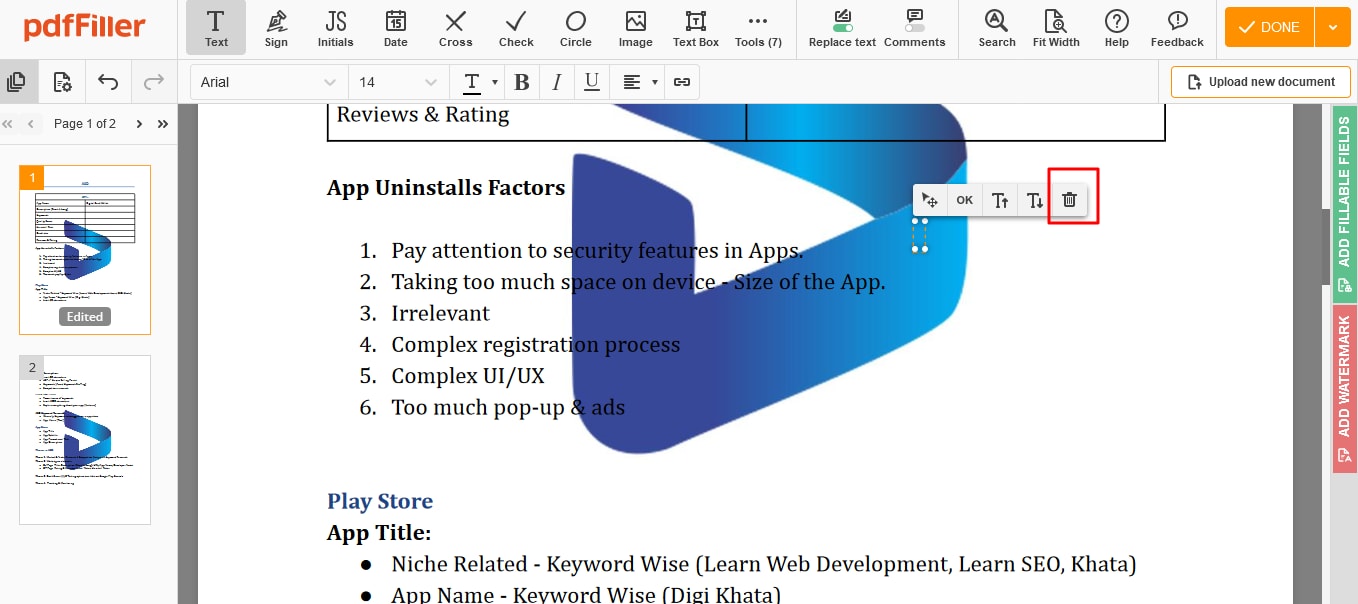Open the pages panel icon

click(x=16, y=82)
